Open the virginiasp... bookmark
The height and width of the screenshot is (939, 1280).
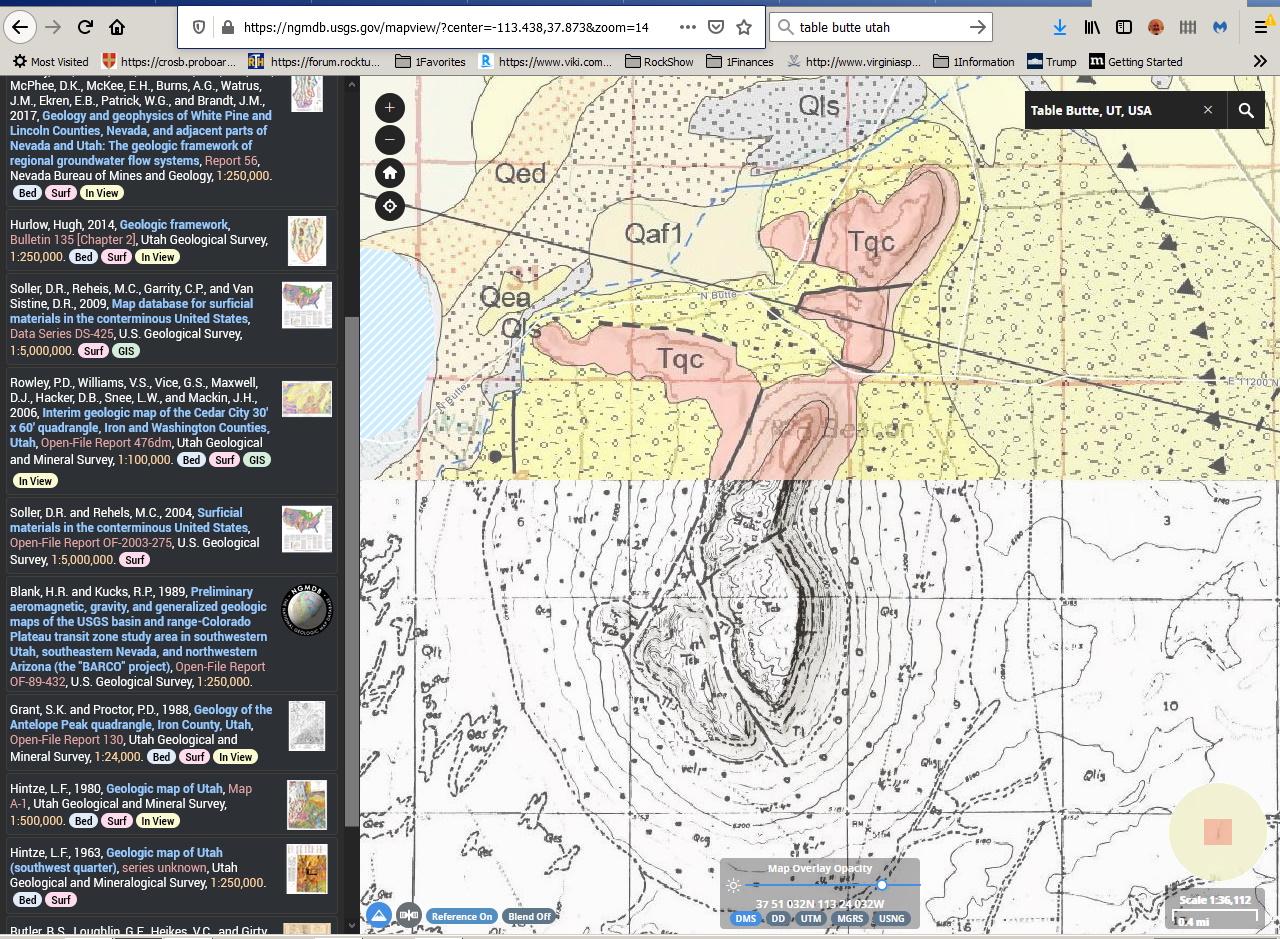click(x=854, y=61)
